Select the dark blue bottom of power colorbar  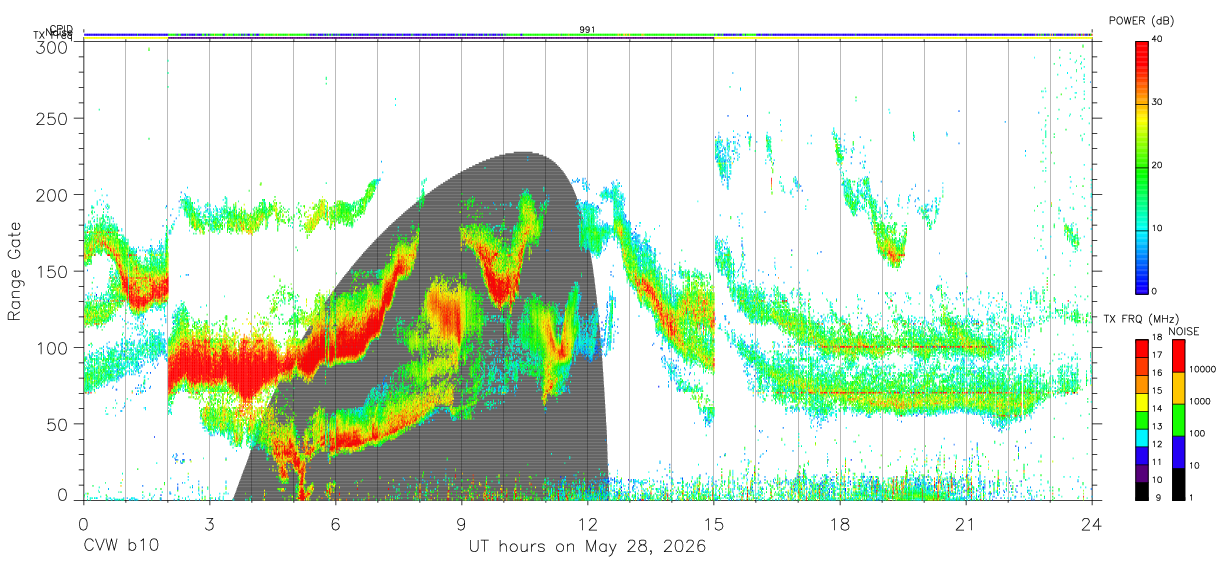[x=1141, y=284]
